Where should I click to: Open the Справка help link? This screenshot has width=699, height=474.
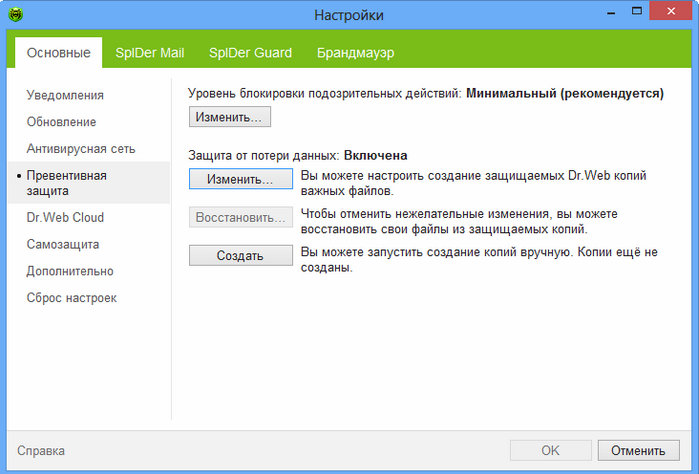click(x=41, y=451)
